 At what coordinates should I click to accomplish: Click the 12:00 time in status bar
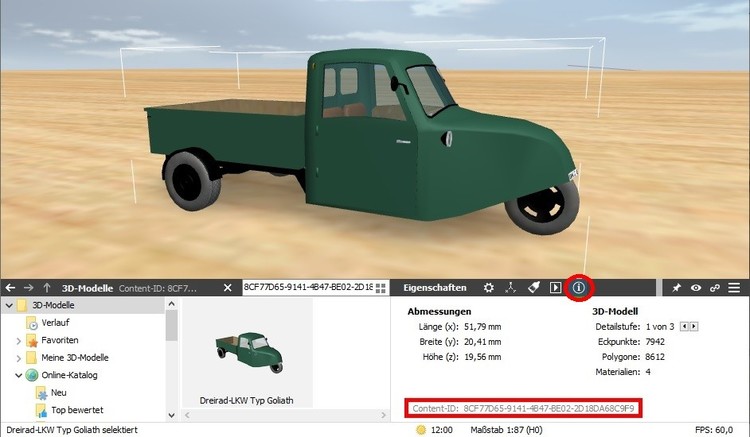(x=441, y=430)
